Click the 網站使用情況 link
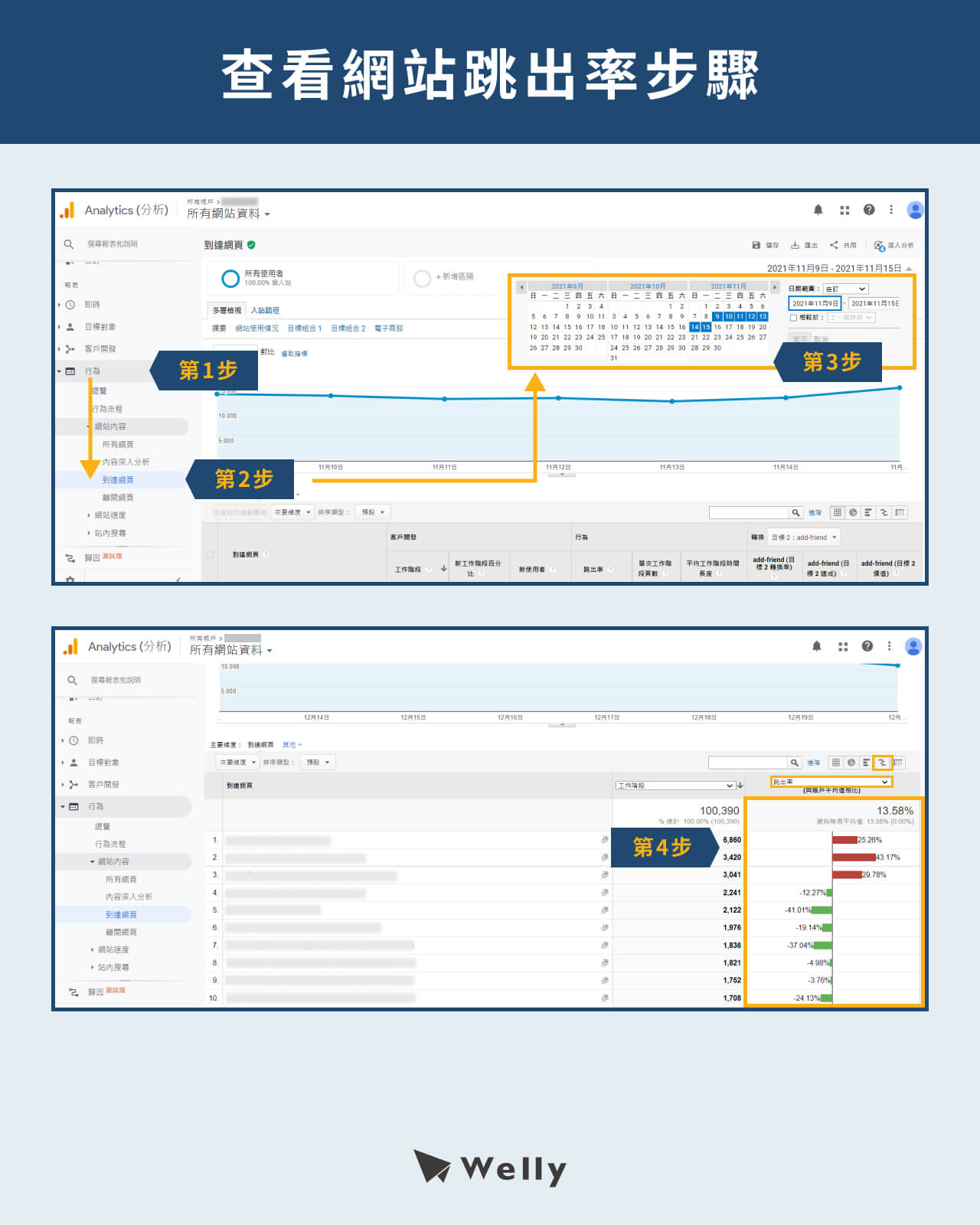Image resolution: width=980 pixels, height=1225 pixels. [x=256, y=328]
